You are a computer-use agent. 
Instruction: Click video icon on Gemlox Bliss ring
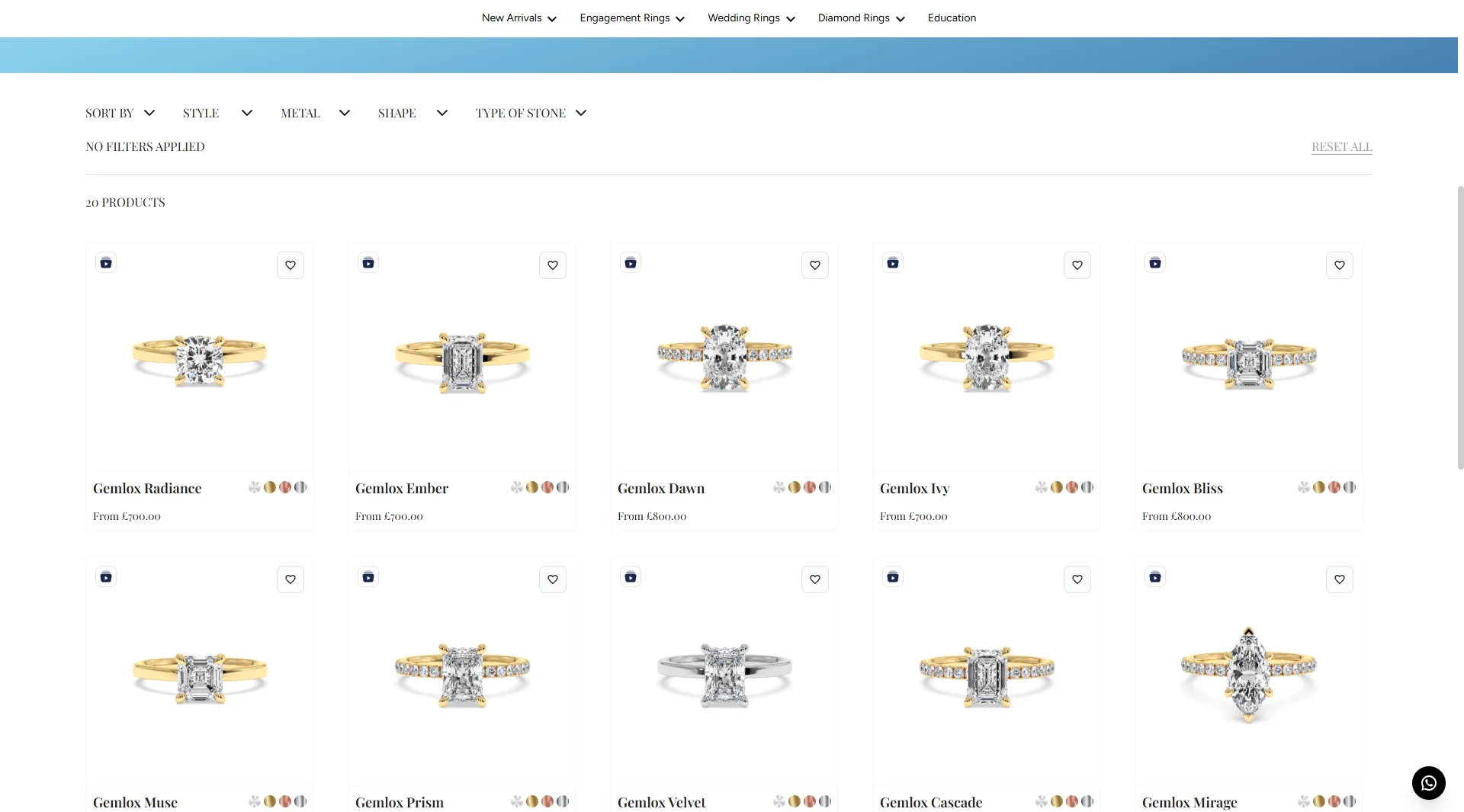click(1155, 263)
